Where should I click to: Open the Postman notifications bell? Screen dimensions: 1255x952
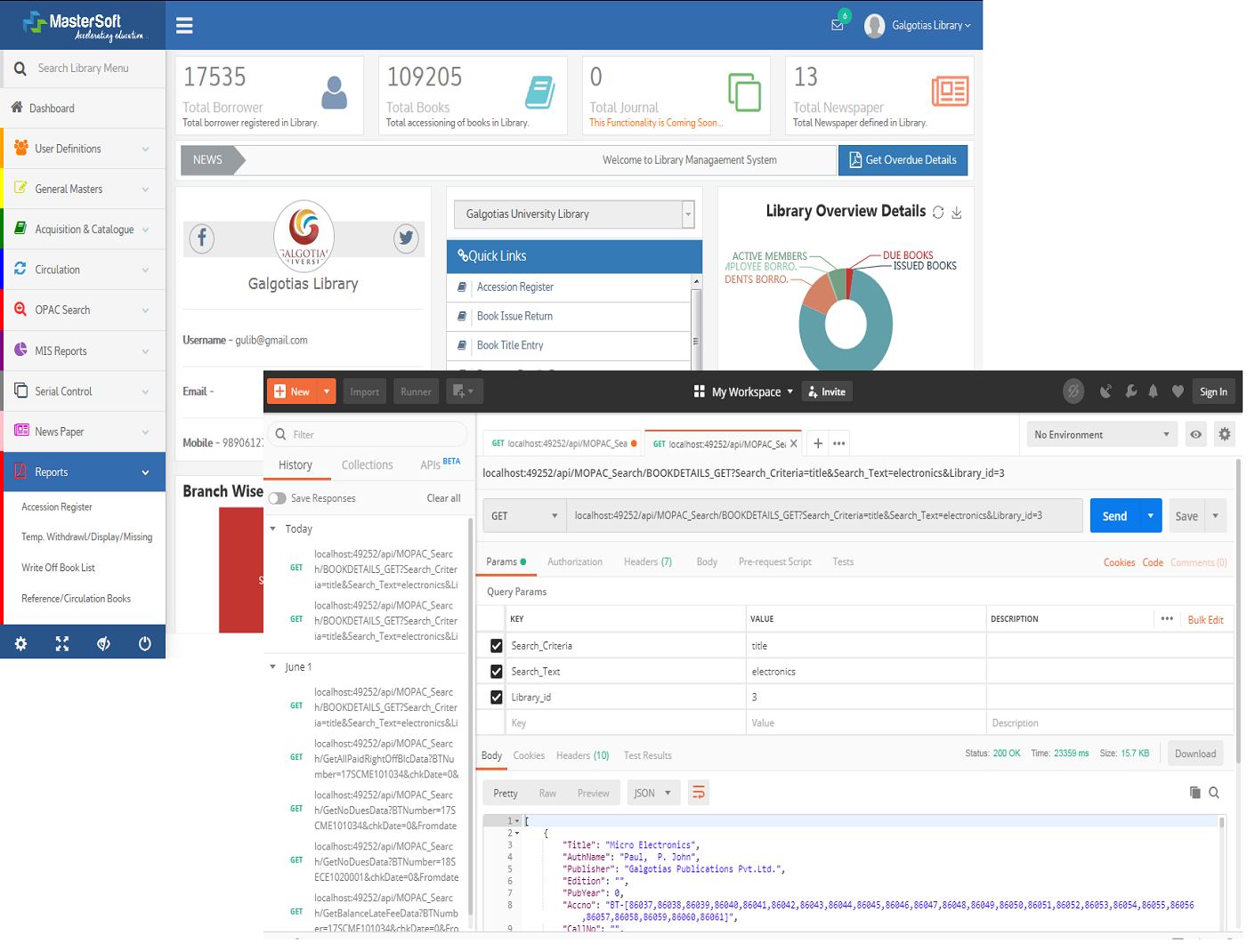(1154, 391)
